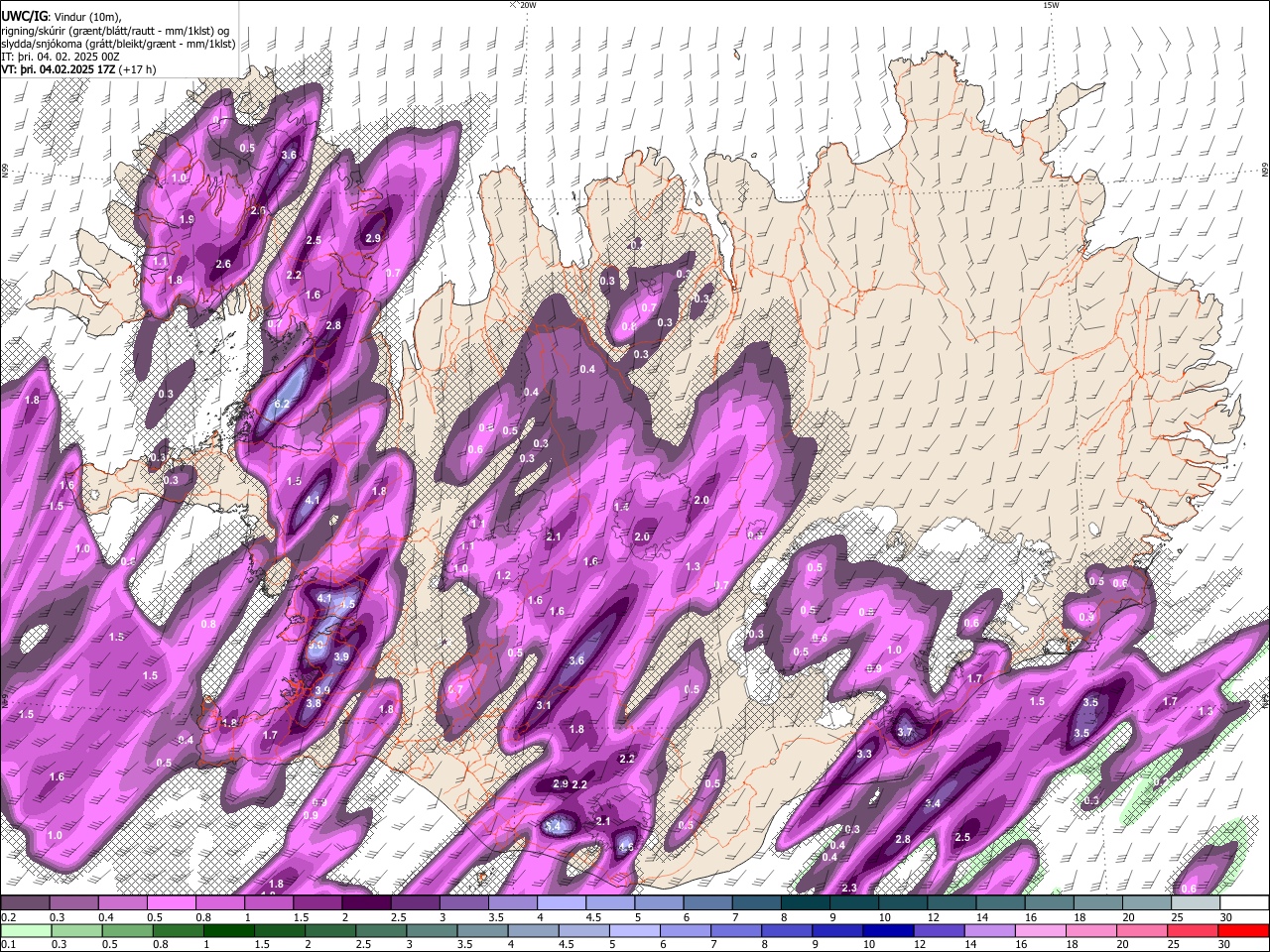
Task: Select the 2.3 value label near bottom
Action: click(848, 888)
